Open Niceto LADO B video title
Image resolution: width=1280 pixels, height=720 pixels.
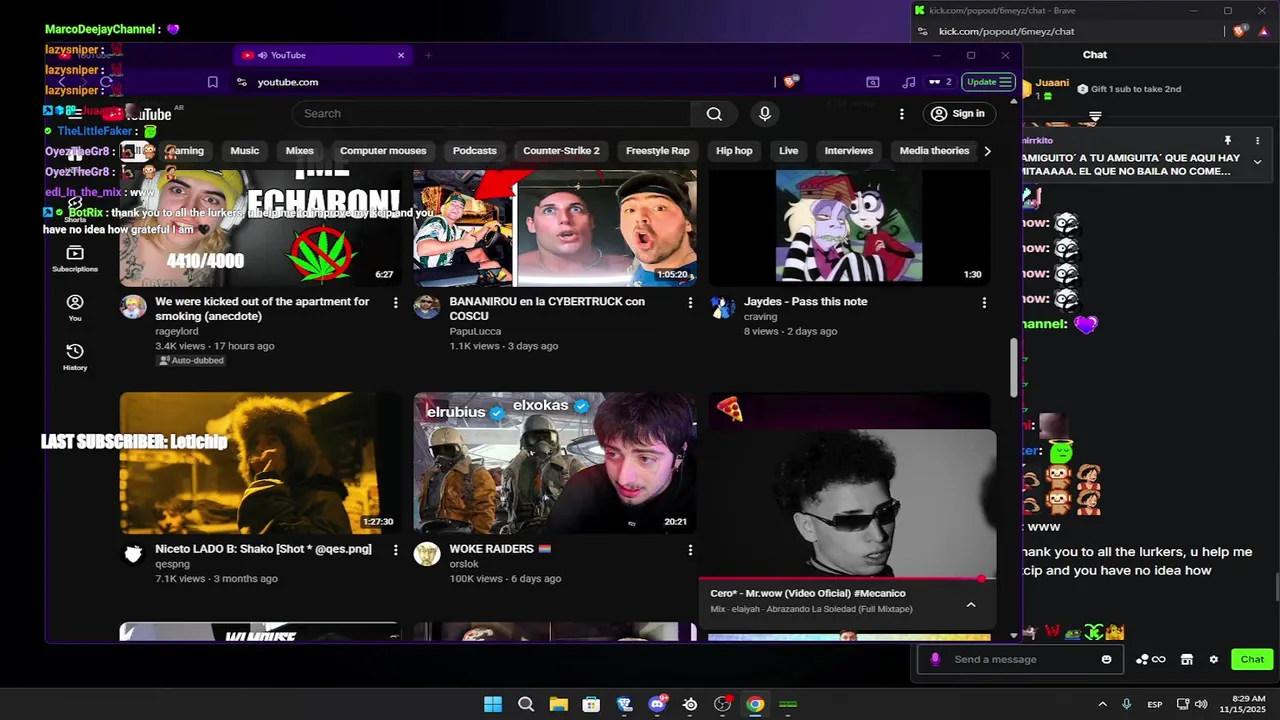click(x=263, y=549)
